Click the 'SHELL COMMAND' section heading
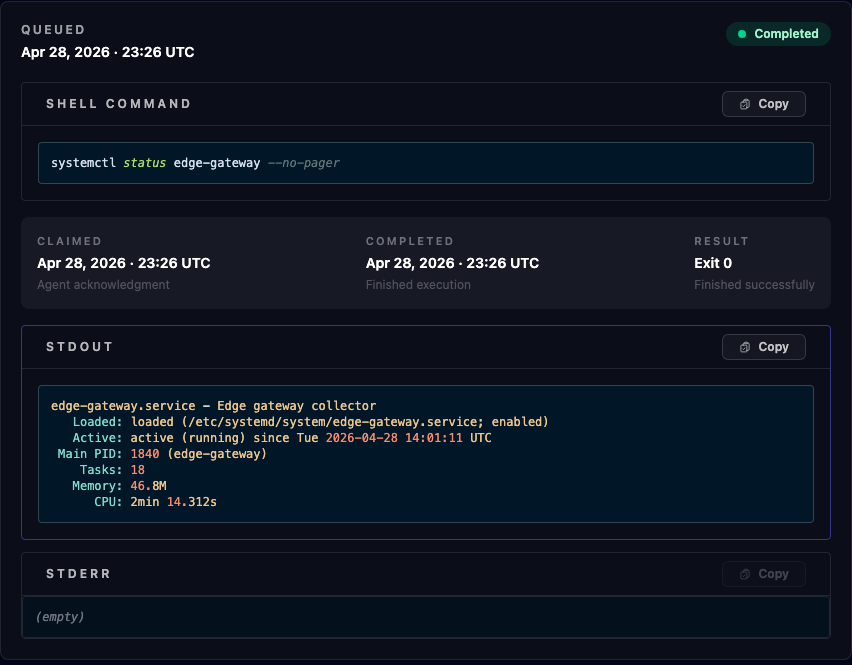Screen dimensions: 852x665 tap(118, 104)
